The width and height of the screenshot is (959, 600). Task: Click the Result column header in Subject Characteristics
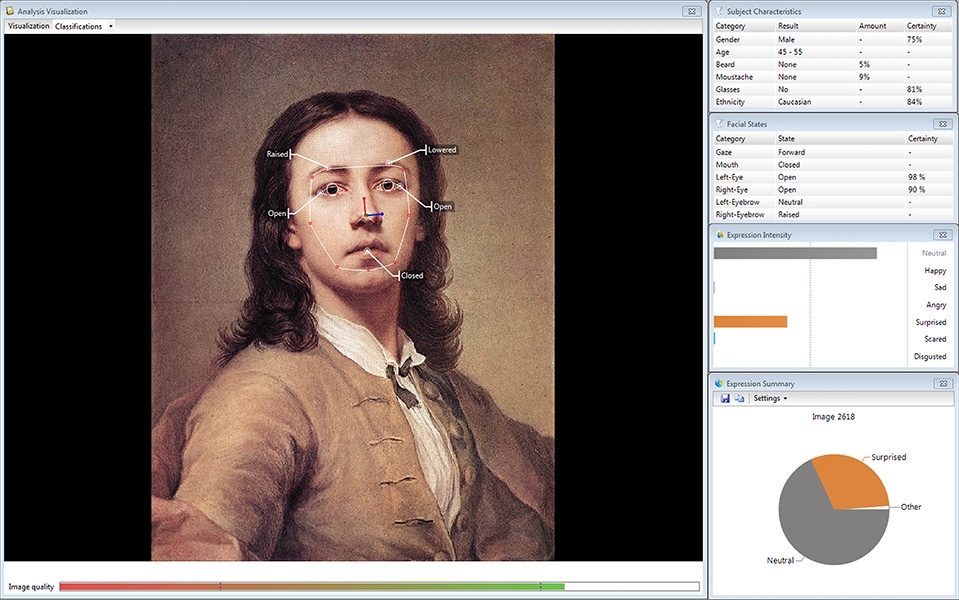pyautogui.click(x=788, y=26)
